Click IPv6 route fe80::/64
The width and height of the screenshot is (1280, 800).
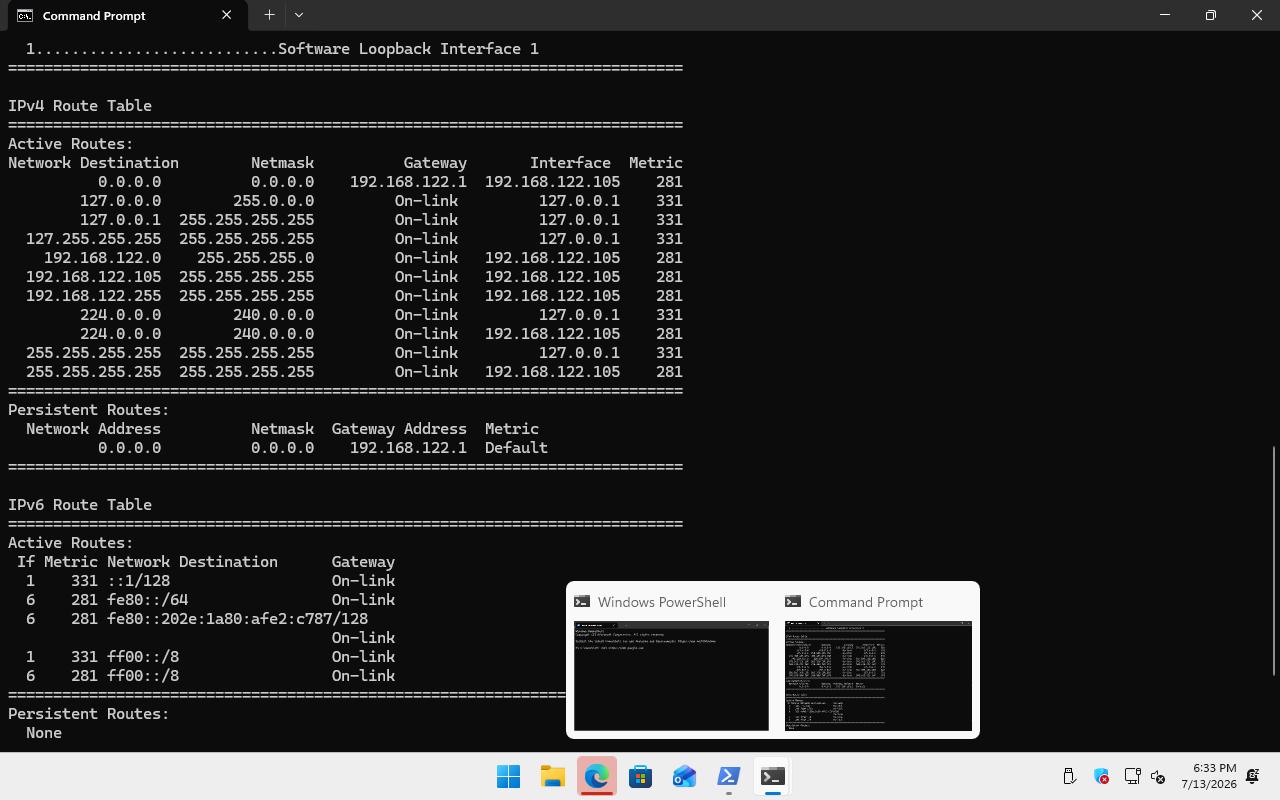[x=147, y=600]
